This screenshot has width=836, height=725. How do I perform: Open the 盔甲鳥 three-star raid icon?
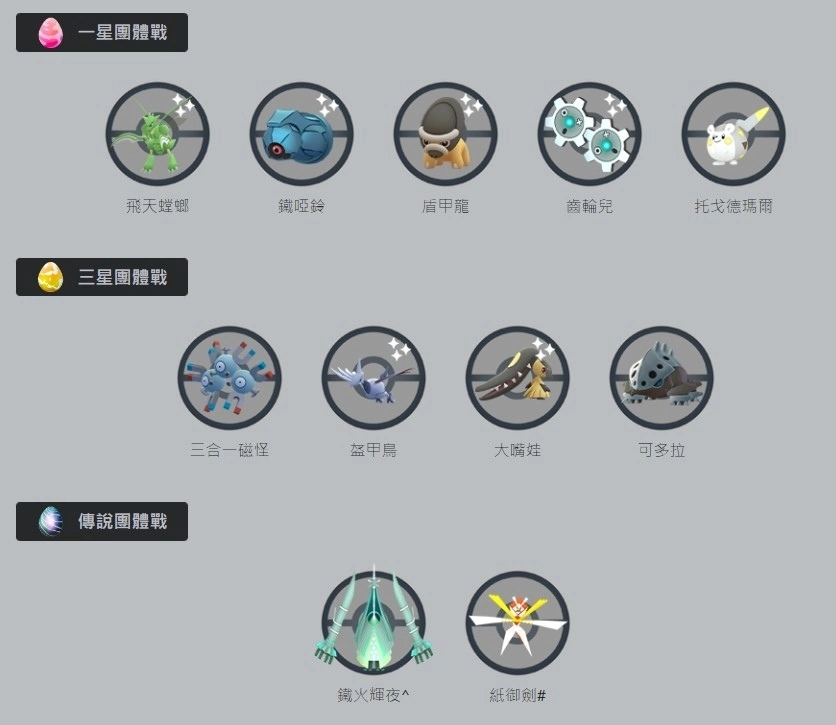coord(373,378)
